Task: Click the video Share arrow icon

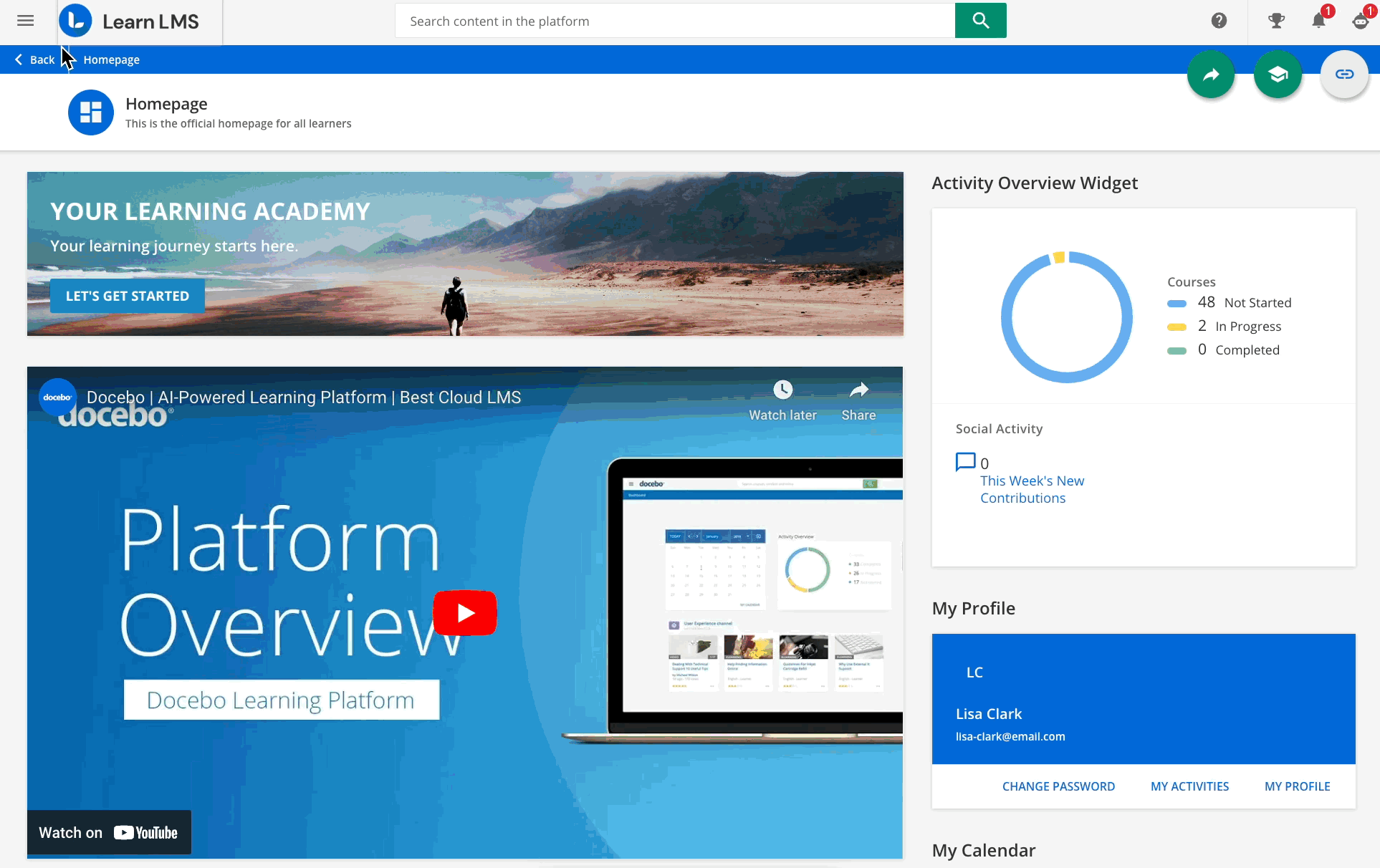Action: tap(858, 390)
